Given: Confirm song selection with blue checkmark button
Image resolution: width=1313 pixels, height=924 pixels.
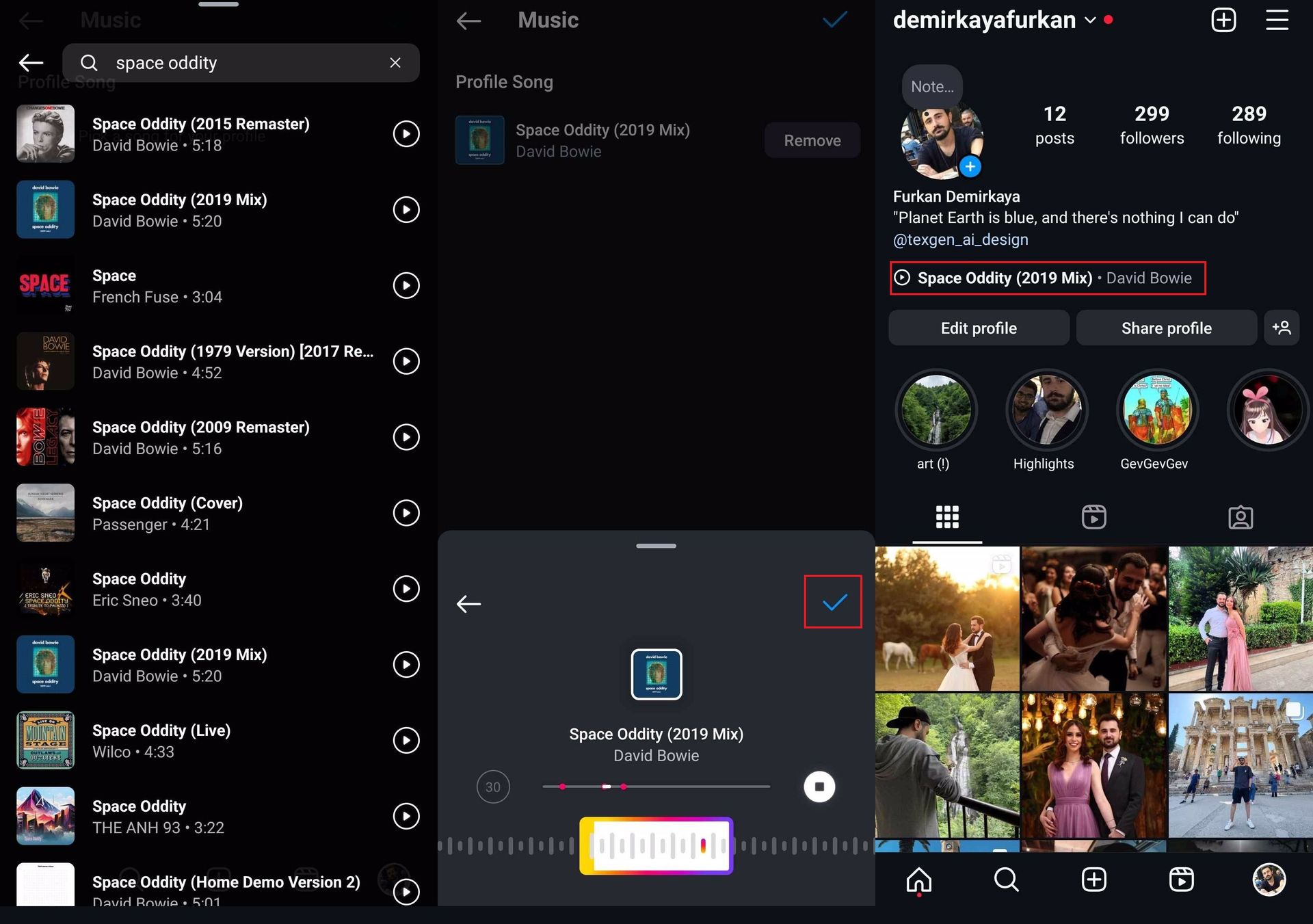Looking at the screenshot, I should 834,602.
